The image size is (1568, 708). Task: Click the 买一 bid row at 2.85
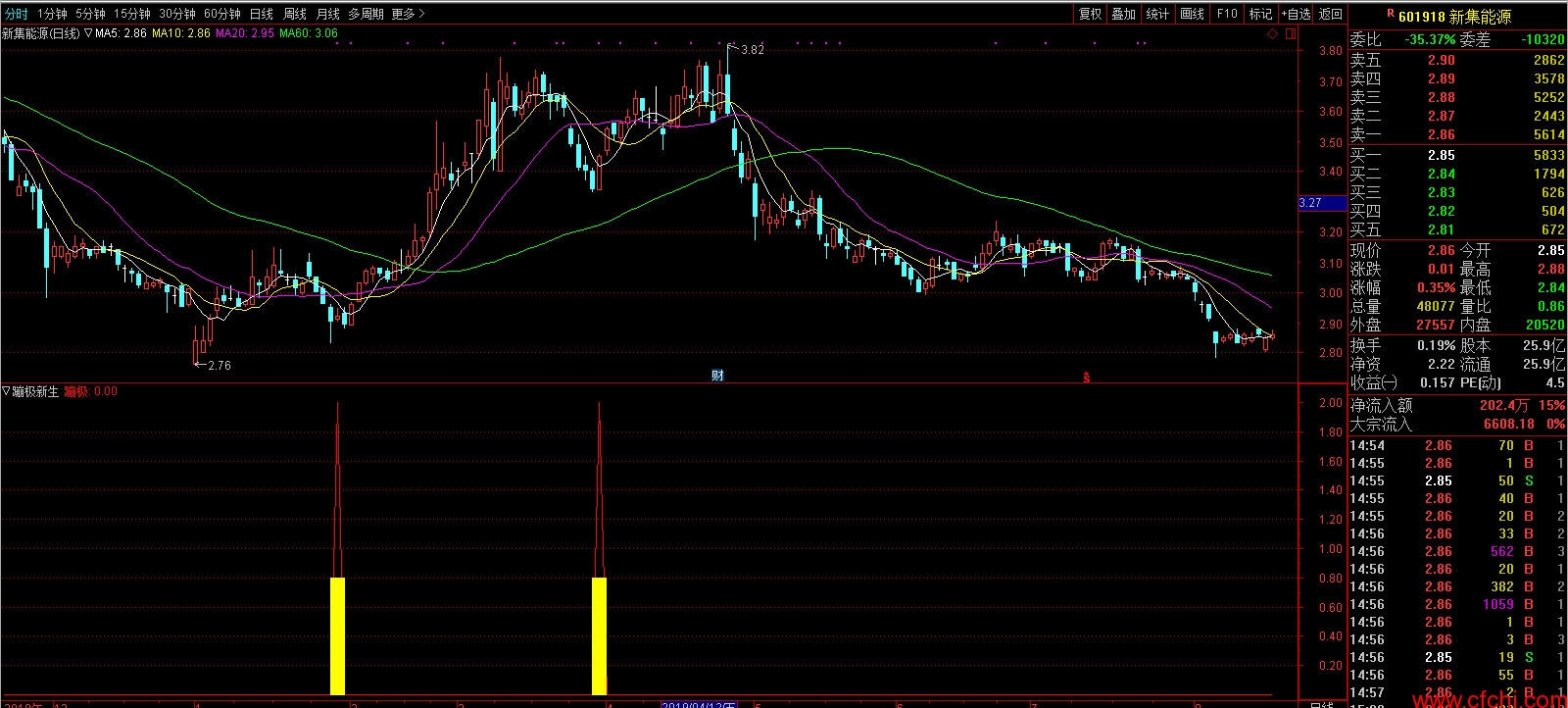pos(1457,155)
